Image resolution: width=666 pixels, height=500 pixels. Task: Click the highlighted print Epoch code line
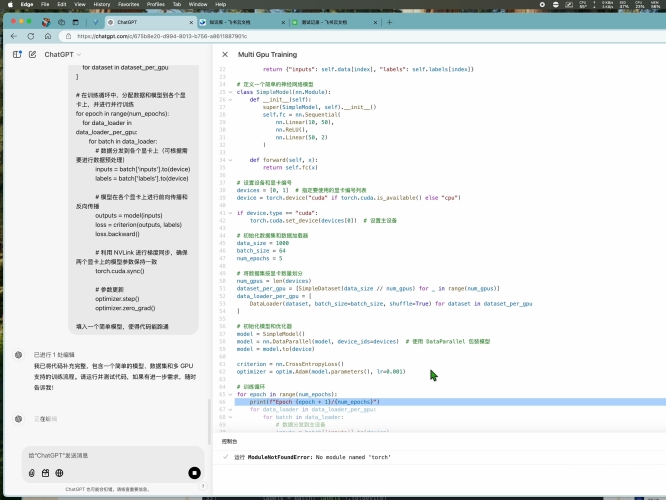pos(450,402)
